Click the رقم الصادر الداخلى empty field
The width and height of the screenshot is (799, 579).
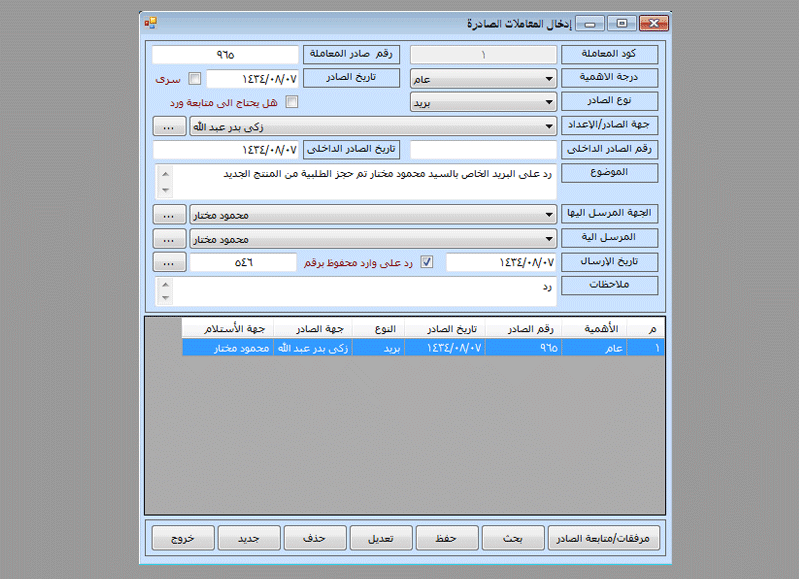click(483, 150)
